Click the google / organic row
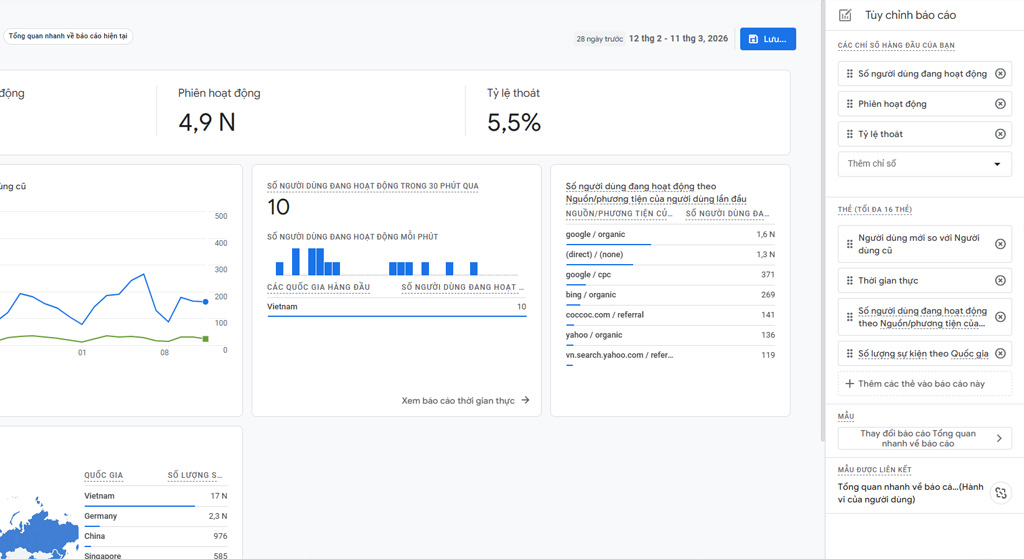The width and height of the screenshot is (1024, 559). 670,234
